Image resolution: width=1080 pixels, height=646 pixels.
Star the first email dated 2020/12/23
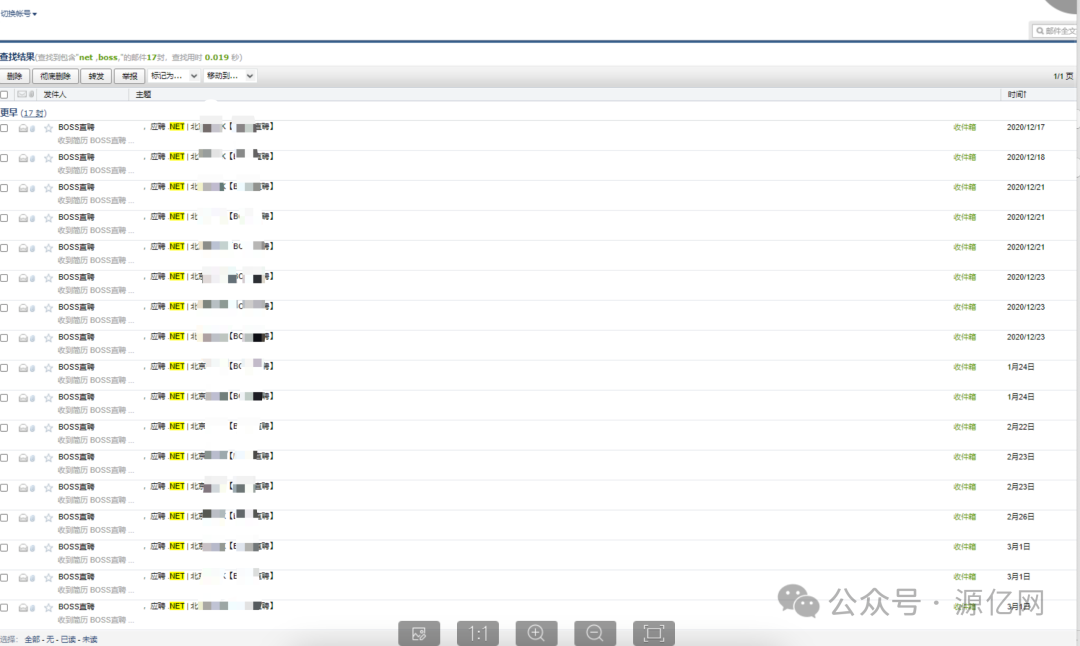click(x=48, y=278)
